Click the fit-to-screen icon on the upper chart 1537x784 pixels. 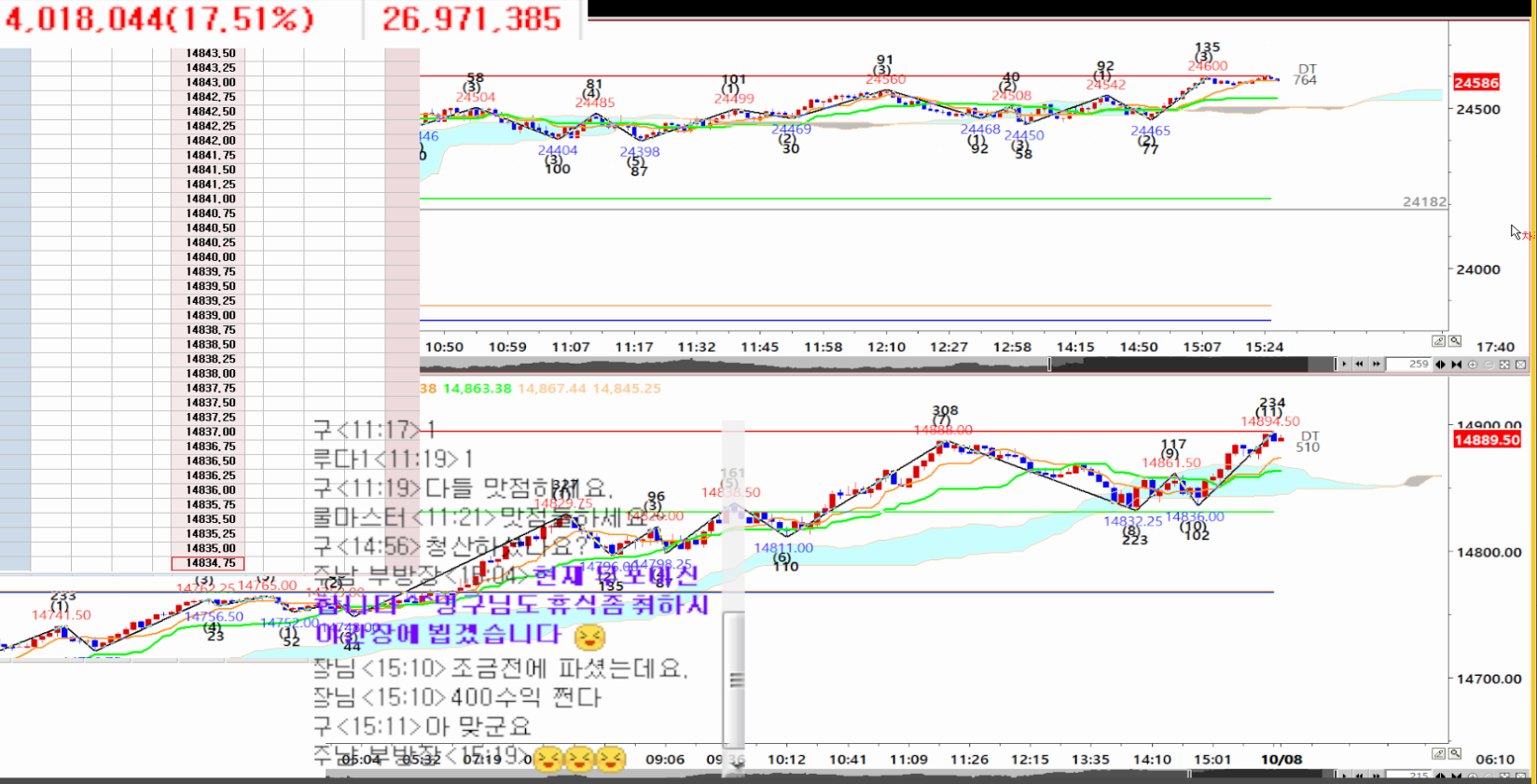(1504, 364)
